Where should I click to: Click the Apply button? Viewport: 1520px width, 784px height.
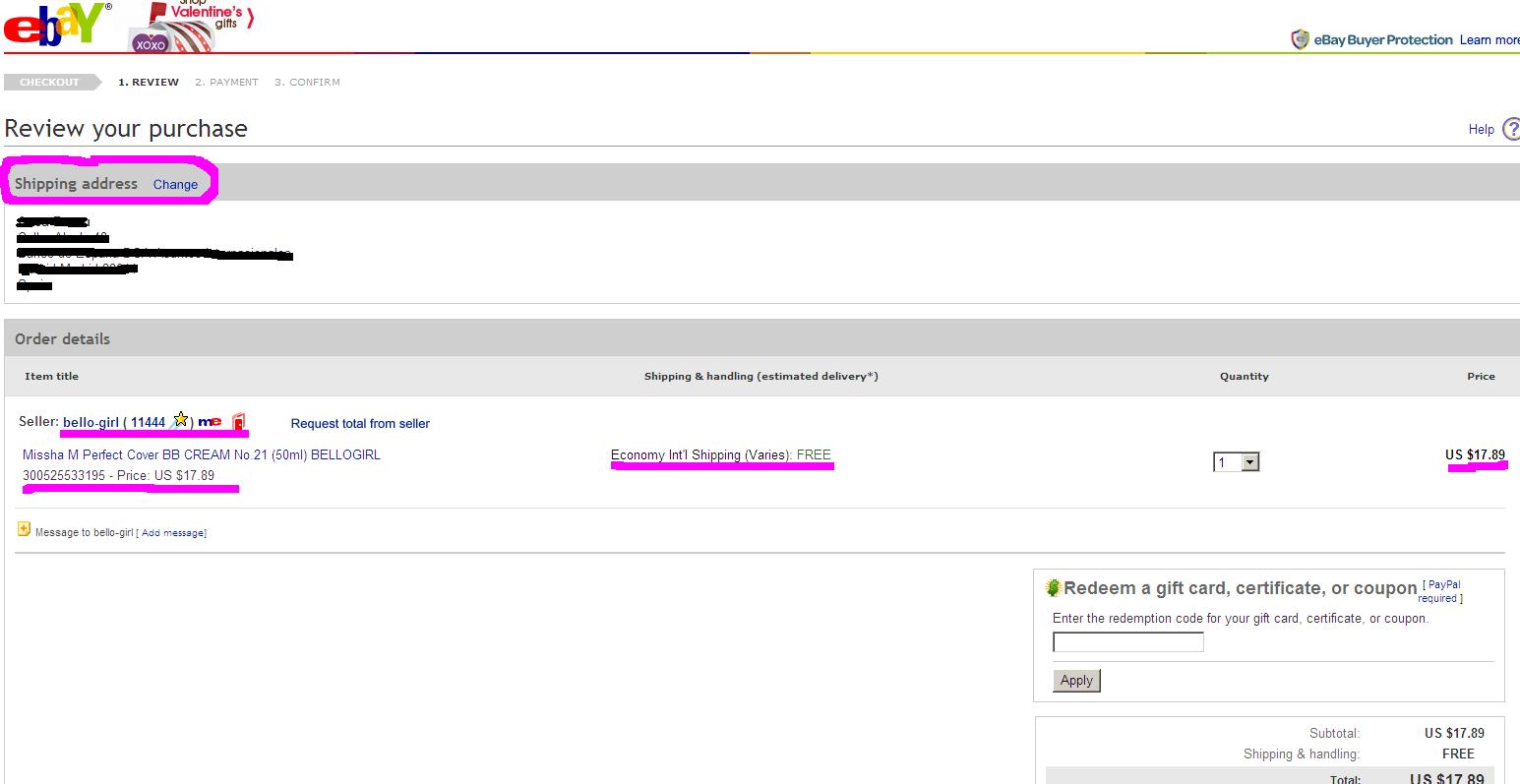point(1076,681)
